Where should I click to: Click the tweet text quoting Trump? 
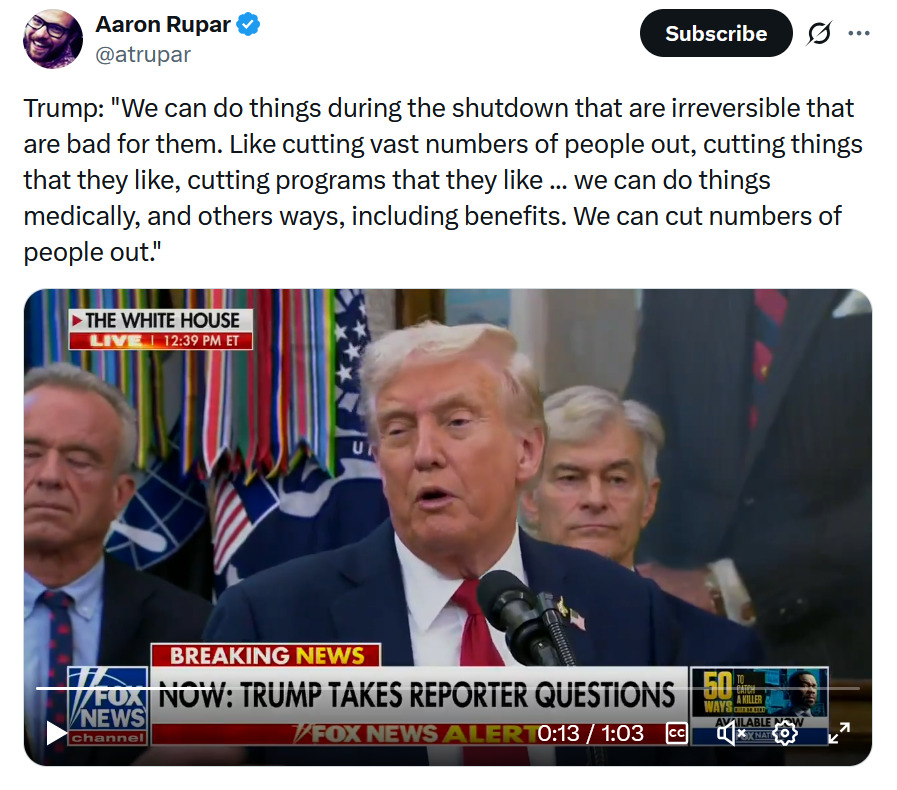[x=443, y=180]
